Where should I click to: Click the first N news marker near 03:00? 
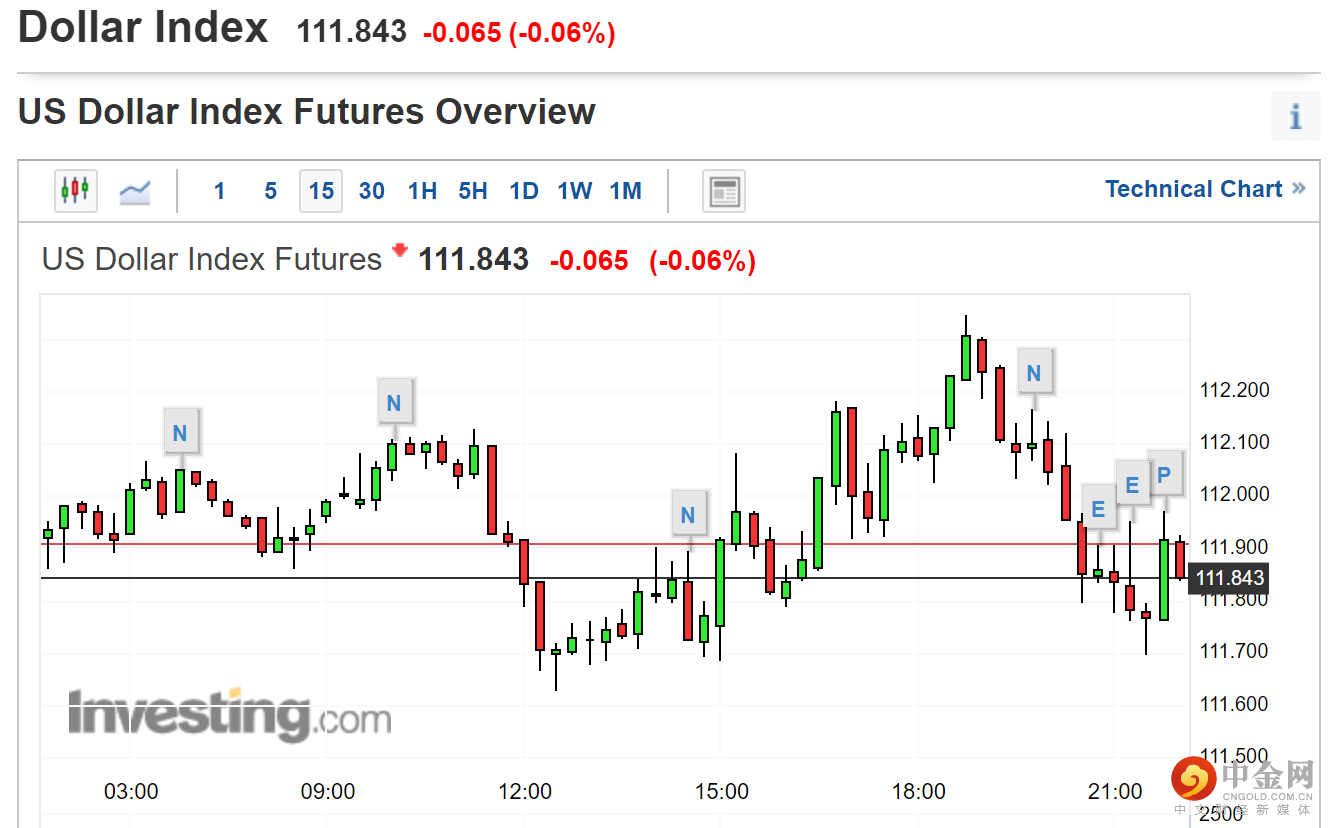180,433
